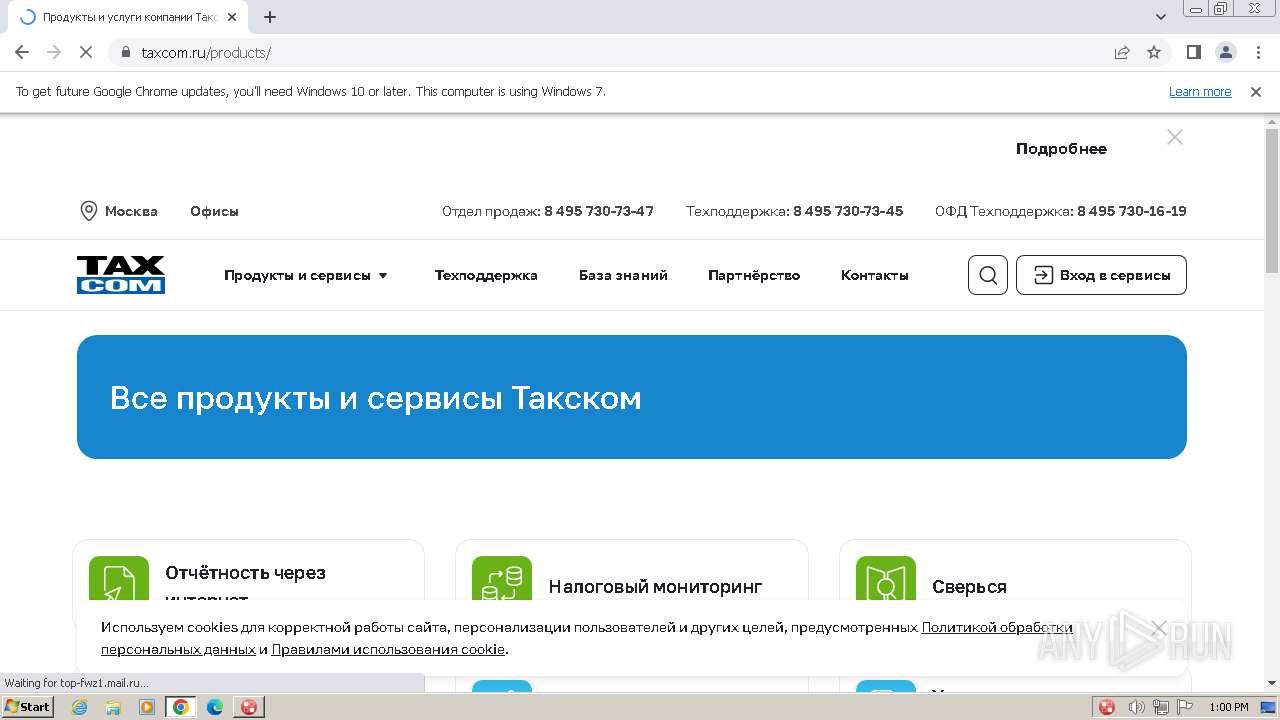Screen dimensions: 1280x720
Task: Click the Action Center flag tray icon
Action: [1185, 707]
